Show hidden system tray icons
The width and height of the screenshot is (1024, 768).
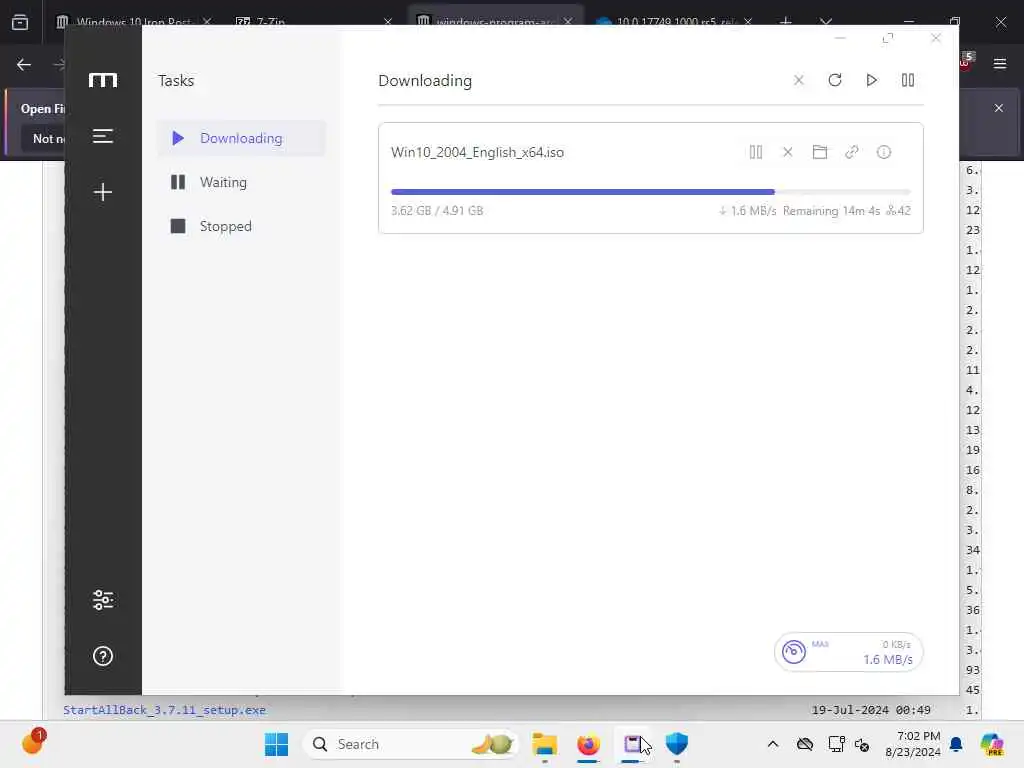(x=773, y=744)
